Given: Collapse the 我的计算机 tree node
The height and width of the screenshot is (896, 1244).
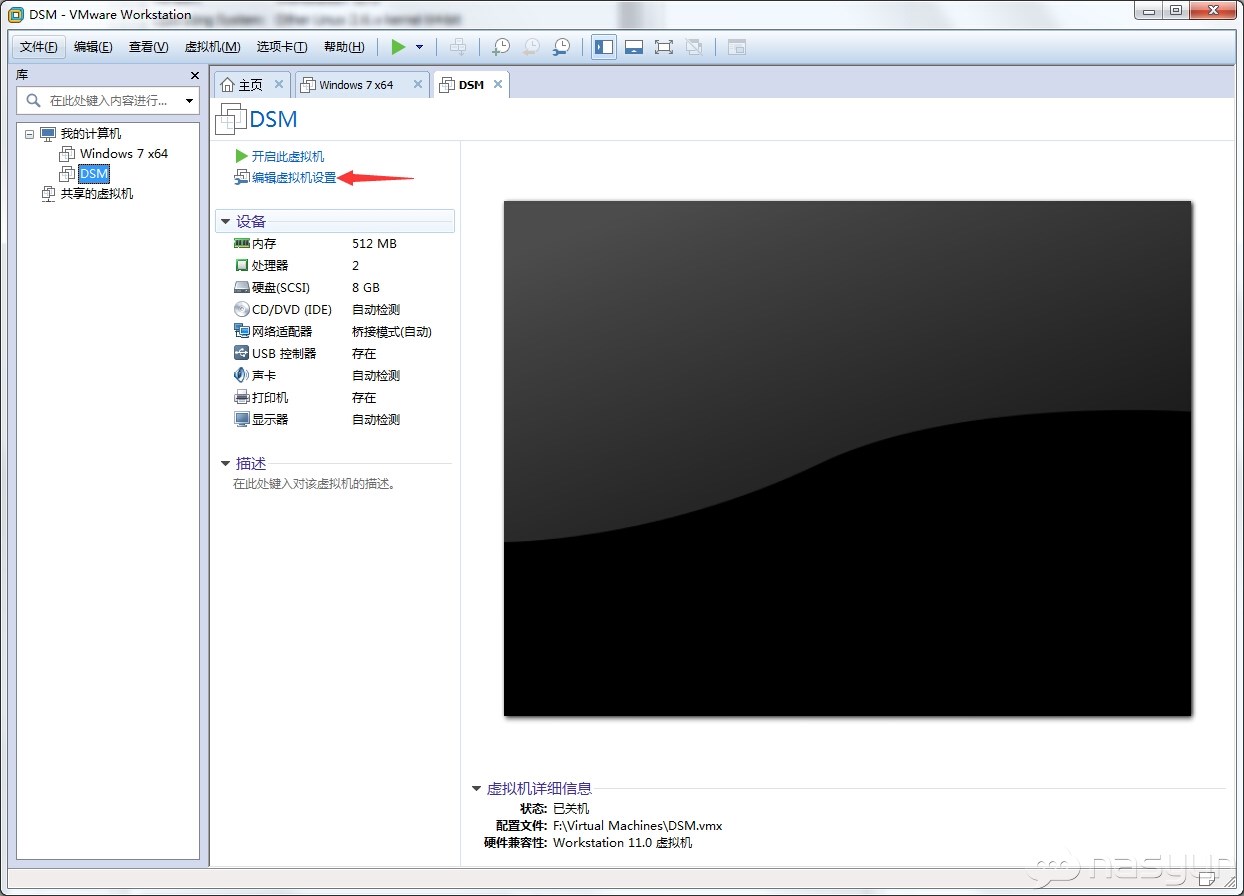Looking at the screenshot, I should coord(29,134).
